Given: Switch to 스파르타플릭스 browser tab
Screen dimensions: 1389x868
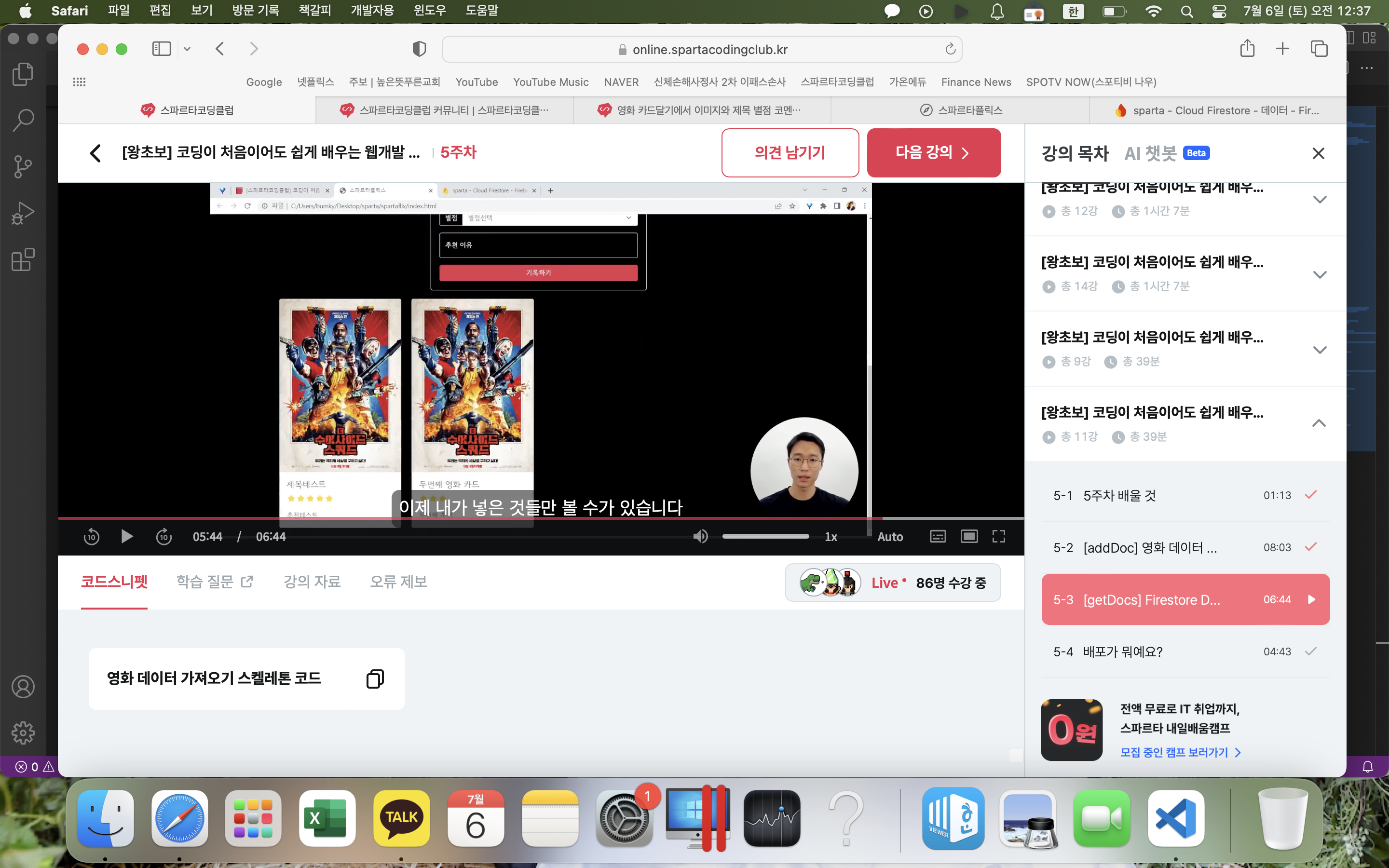Looking at the screenshot, I should (x=960, y=110).
